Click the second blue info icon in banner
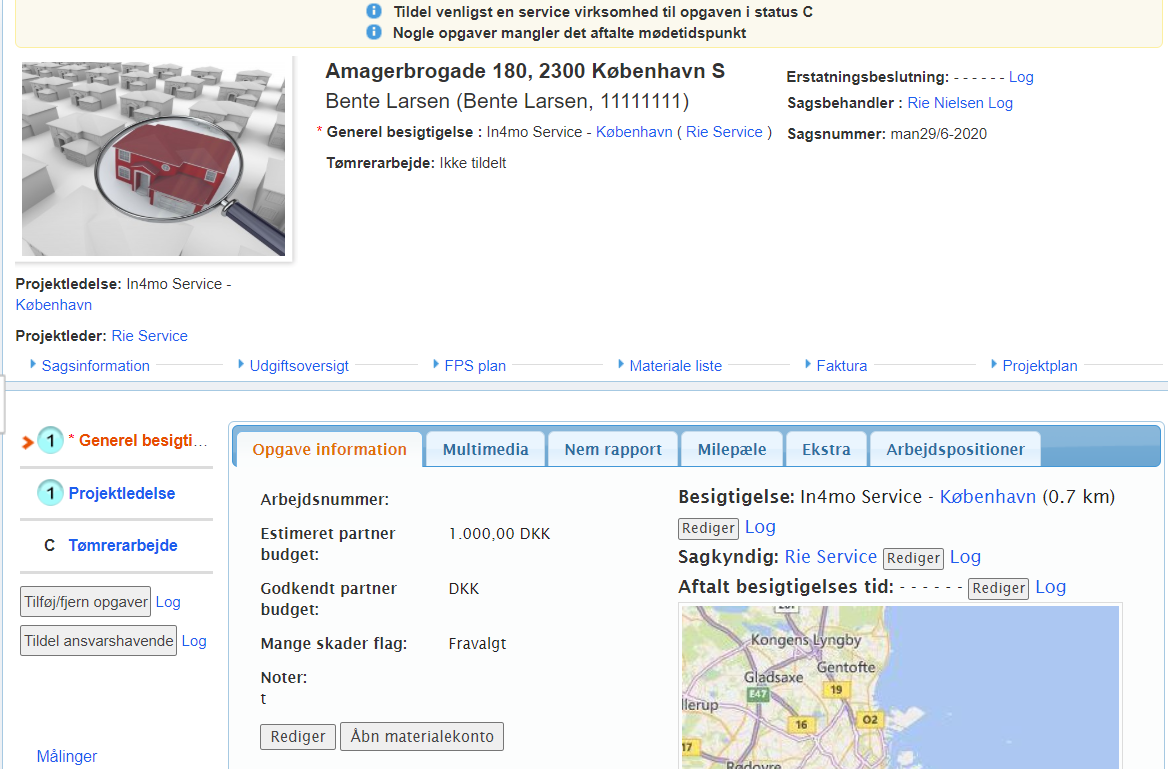 click(374, 32)
